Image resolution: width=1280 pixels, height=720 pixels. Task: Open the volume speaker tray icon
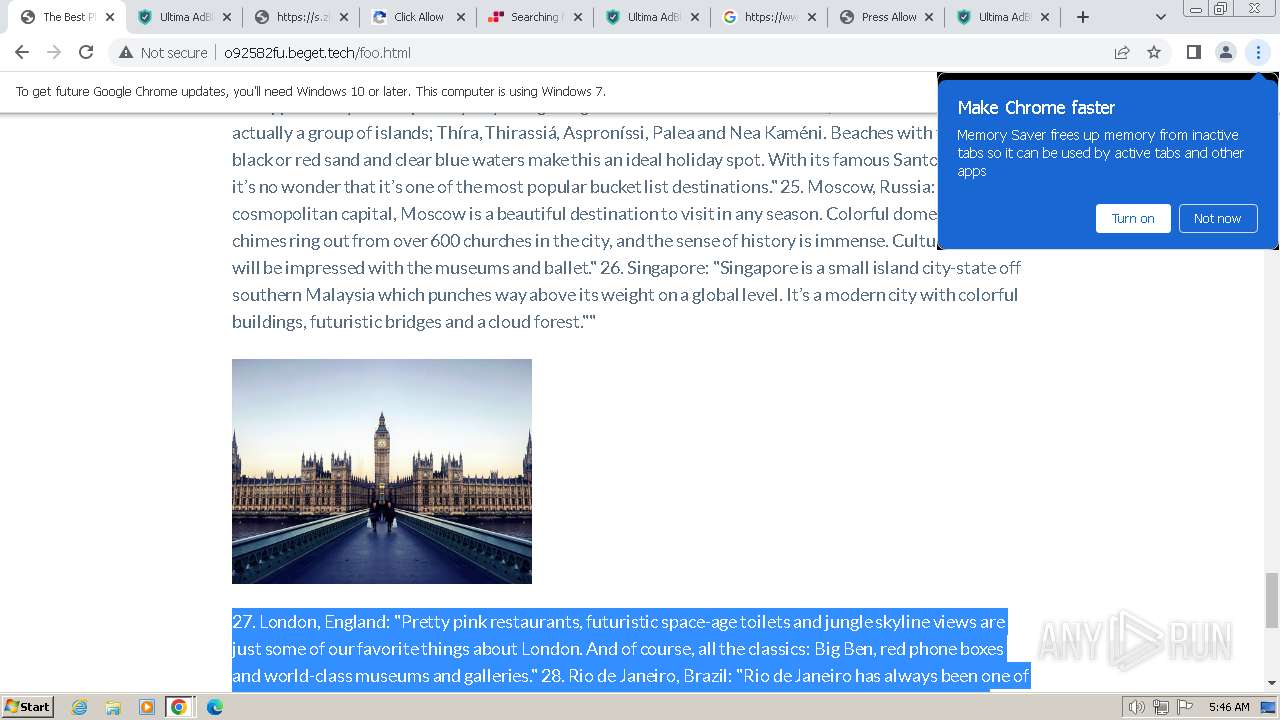click(x=1137, y=707)
